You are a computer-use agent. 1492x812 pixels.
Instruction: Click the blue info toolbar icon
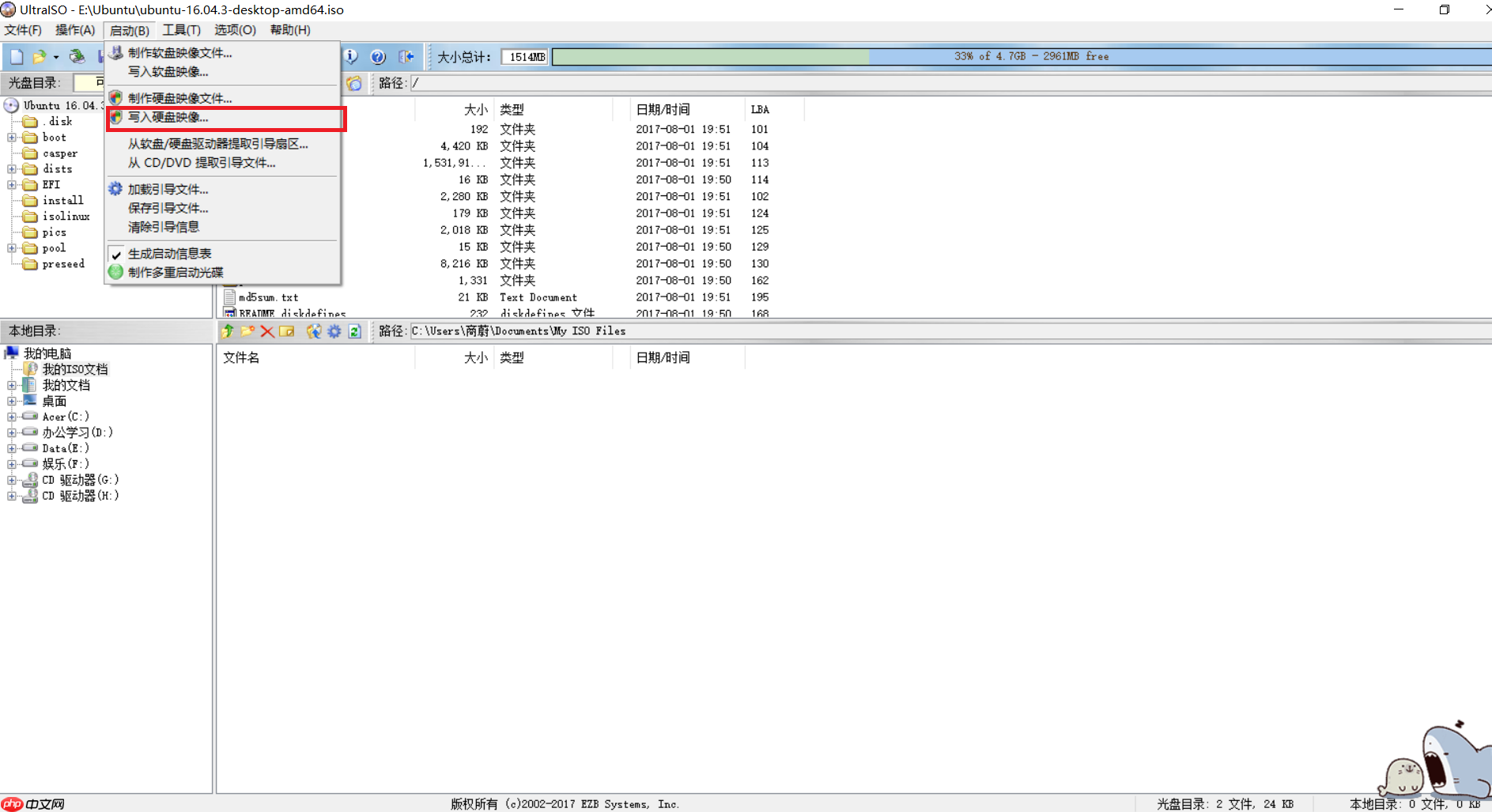350,57
